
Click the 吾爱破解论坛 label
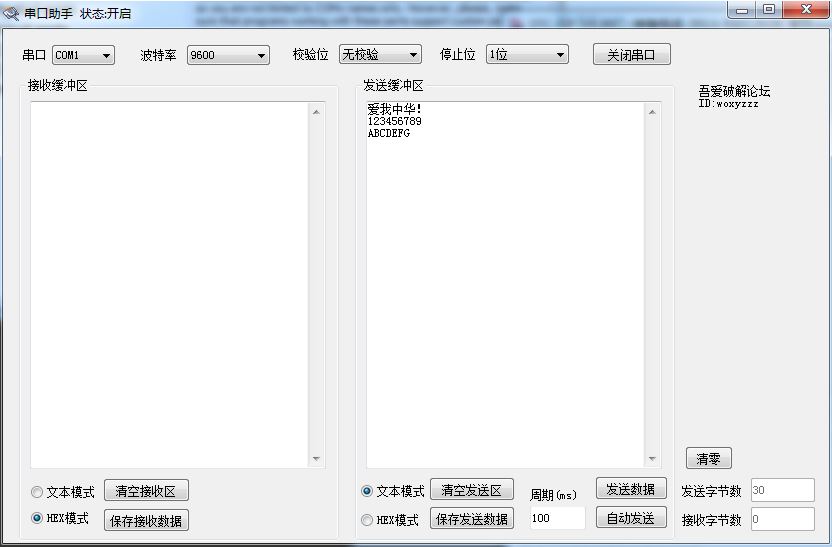pos(734,91)
